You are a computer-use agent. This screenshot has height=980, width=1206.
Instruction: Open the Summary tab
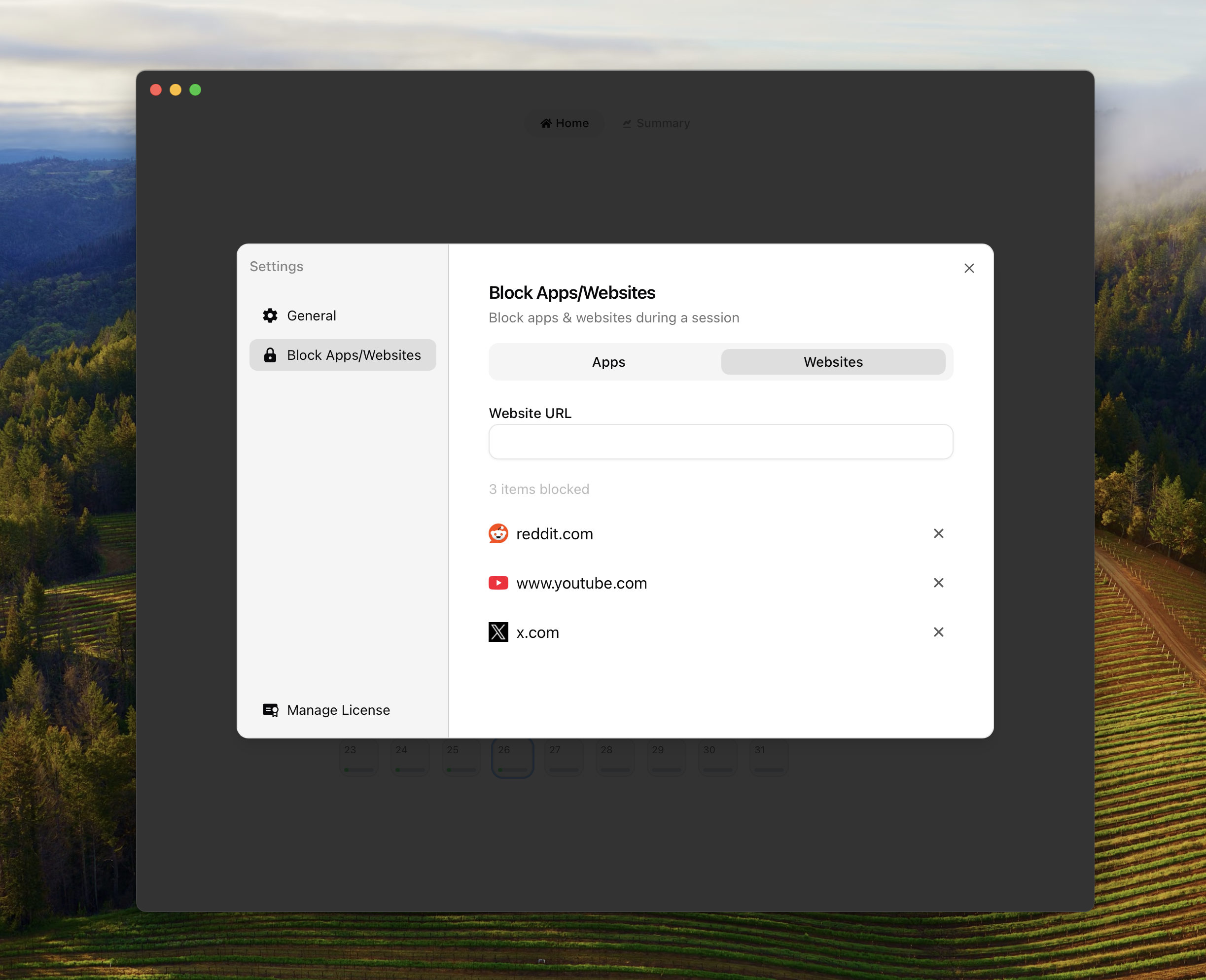(x=656, y=123)
